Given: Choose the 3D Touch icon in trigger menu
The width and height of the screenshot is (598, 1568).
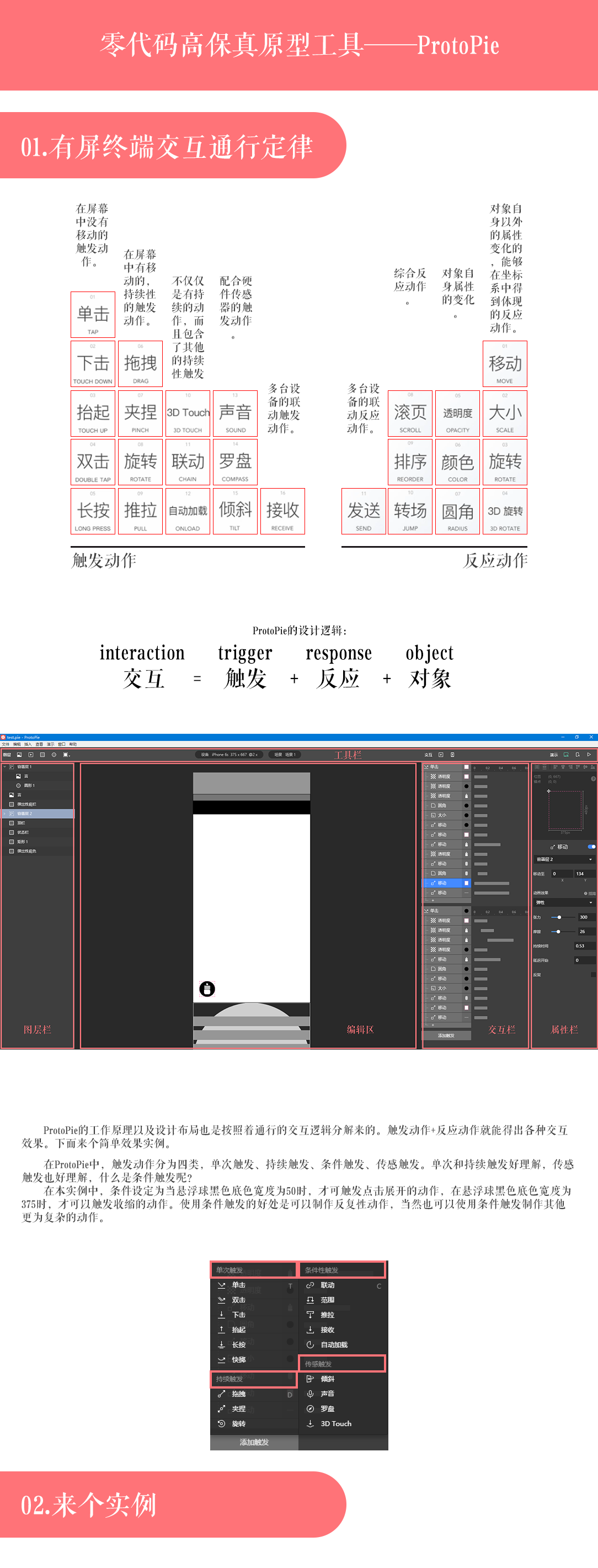Looking at the screenshot, I should pyautogui.click(x=310, y=1423).
